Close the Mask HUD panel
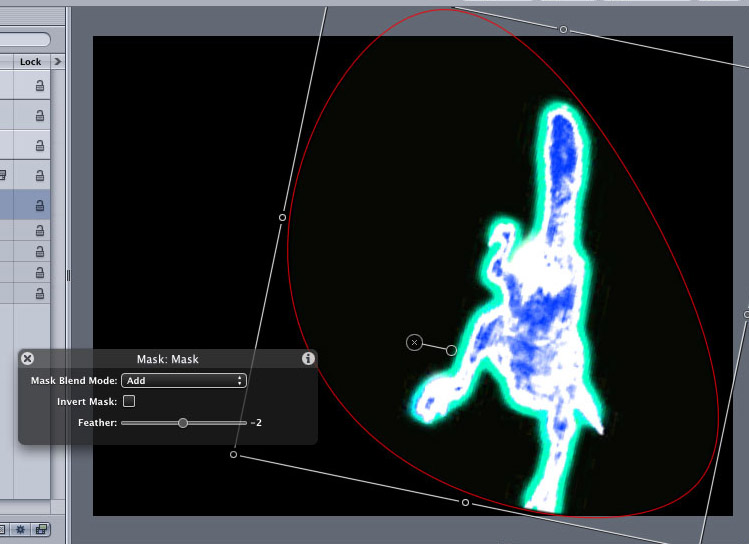749x544 pixels. click(x=28, y=359)
